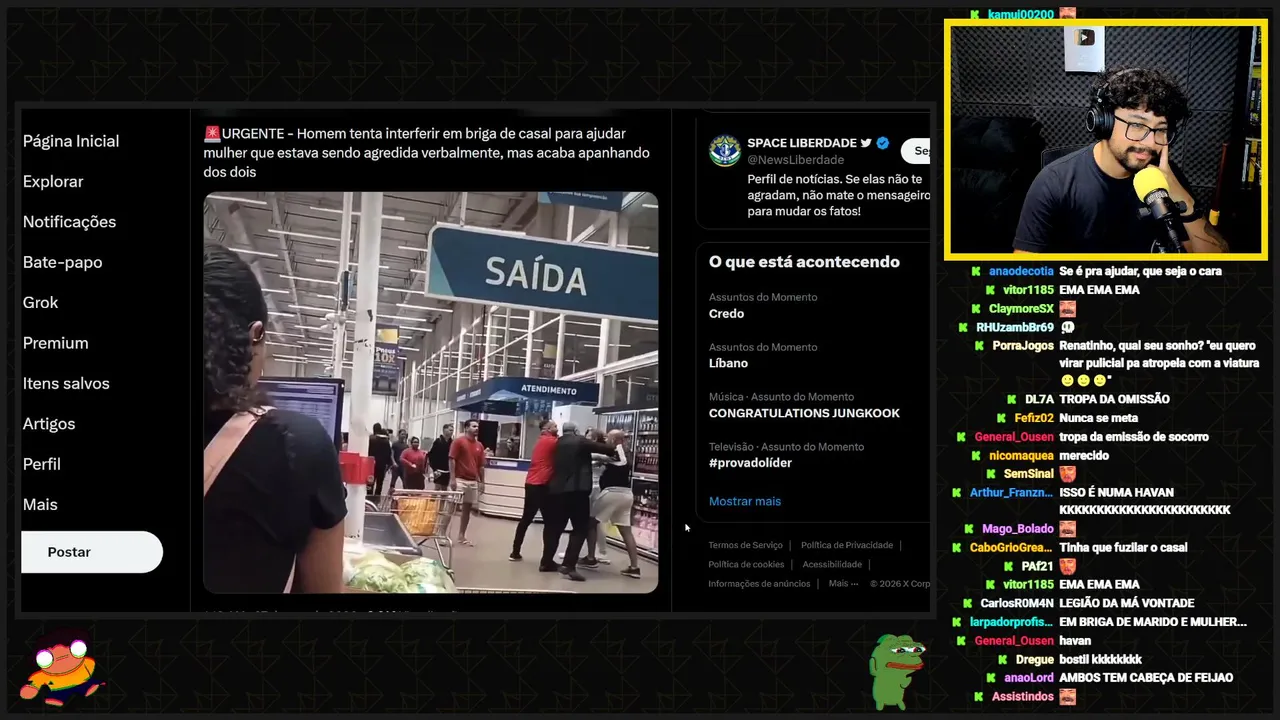Click the emote beside kamui00200
Image resolution: width=1280 pixels, height=720 pixels.
point(1068,14)
